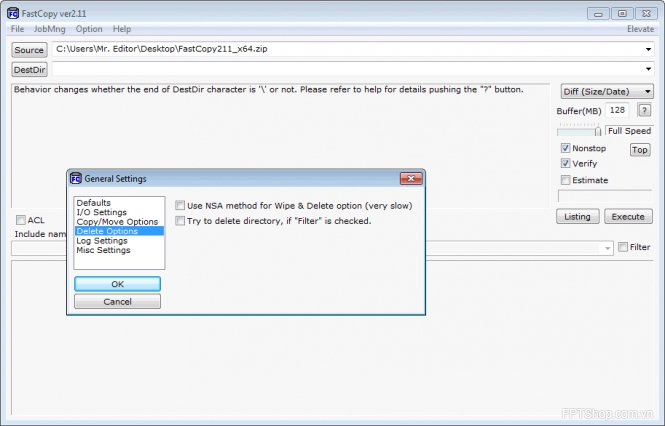The width and height of the screenshot is (665, 426).
Task: Click the Listing button
Action: 577,216
